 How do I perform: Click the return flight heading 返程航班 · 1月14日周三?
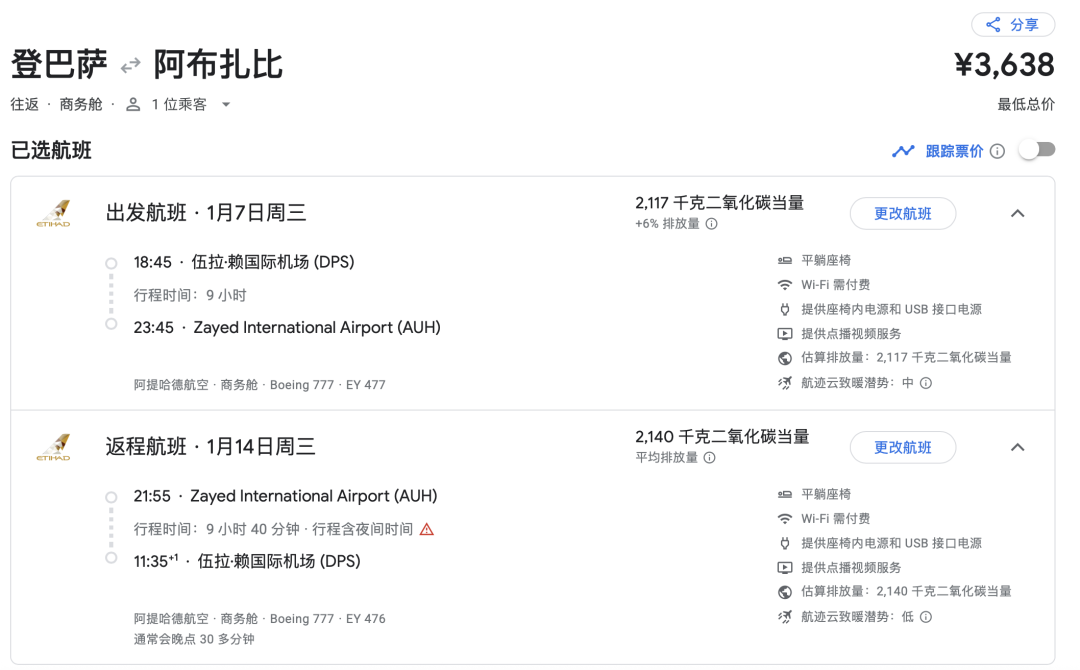(x=211, y=447)
